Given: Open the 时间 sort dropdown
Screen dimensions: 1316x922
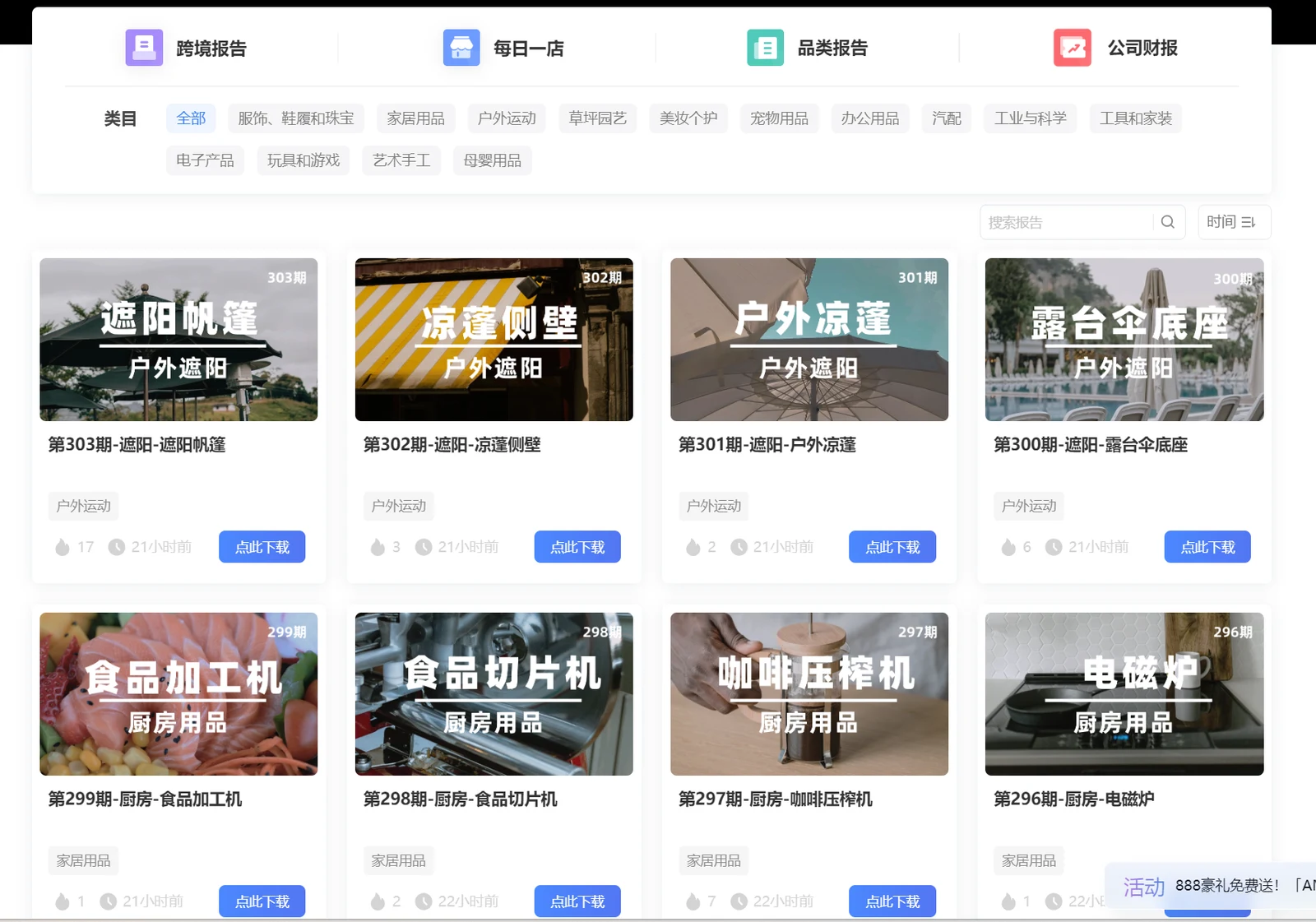Looking at the screenshot, I should 1234,222.
